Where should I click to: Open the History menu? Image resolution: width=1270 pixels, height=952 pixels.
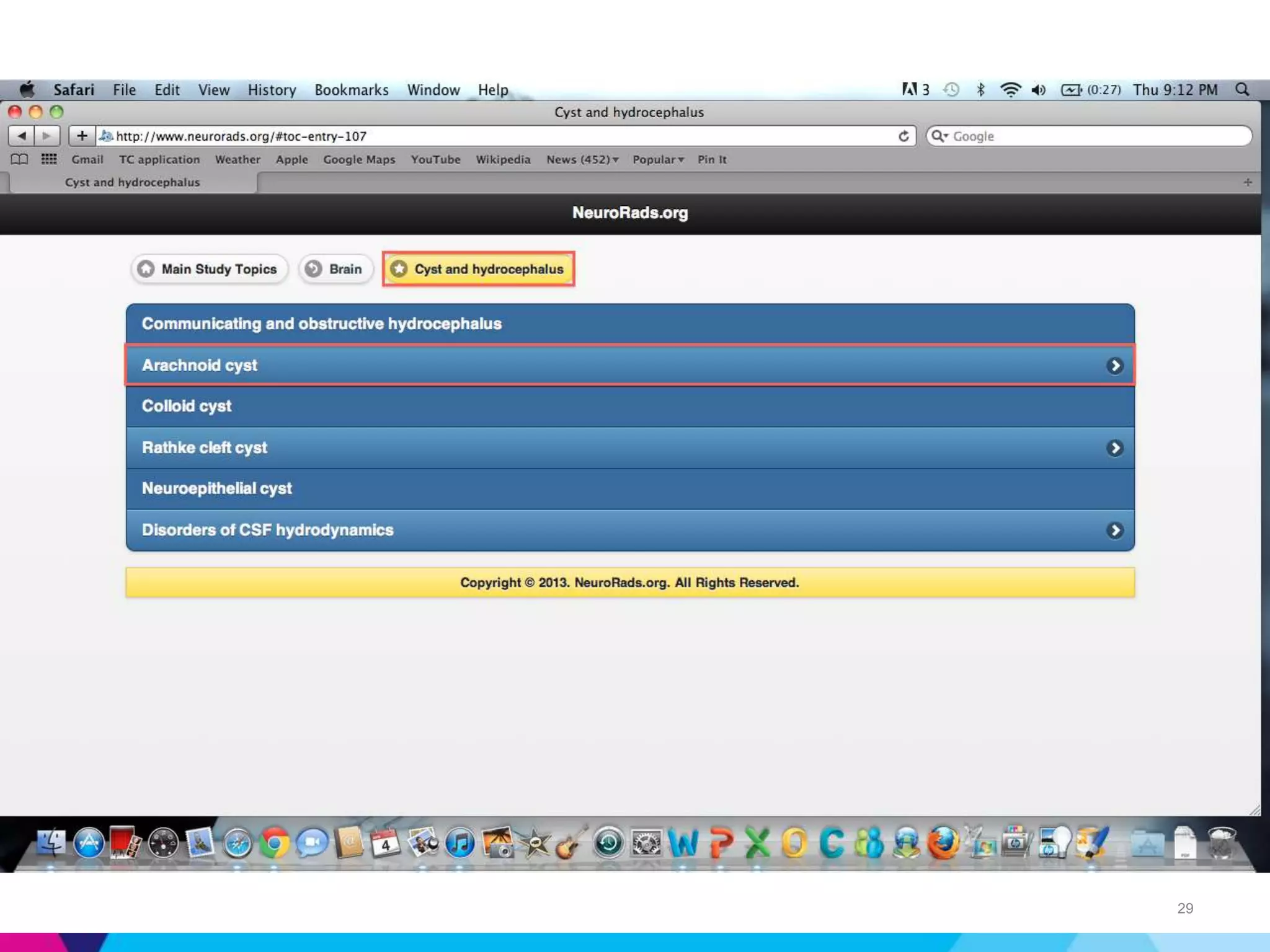(272, 90)
